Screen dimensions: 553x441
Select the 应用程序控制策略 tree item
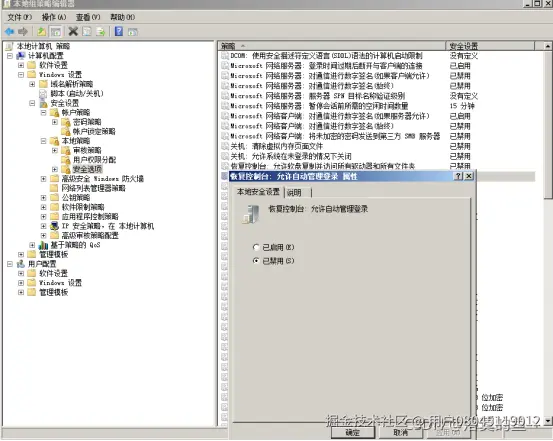(x=90, y=217)
